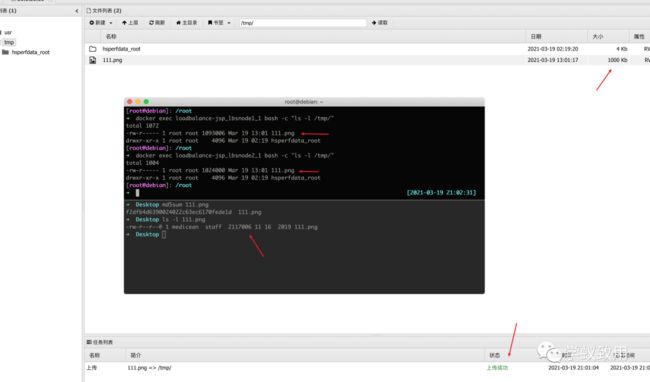Focus the /tmp/ path input field
The image size is (650, 382).
pos(303,23)
